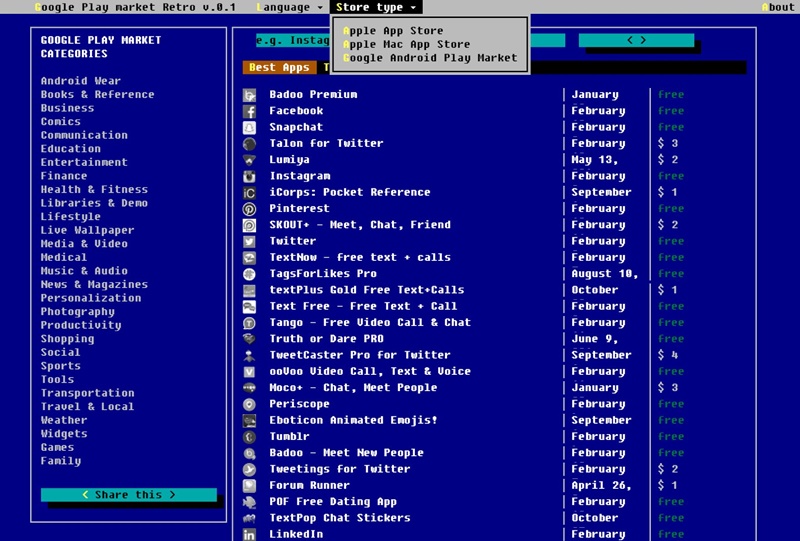Click the Tumblr app icon
The width and height of the screenshot is (800, 541).
[250, 437]
